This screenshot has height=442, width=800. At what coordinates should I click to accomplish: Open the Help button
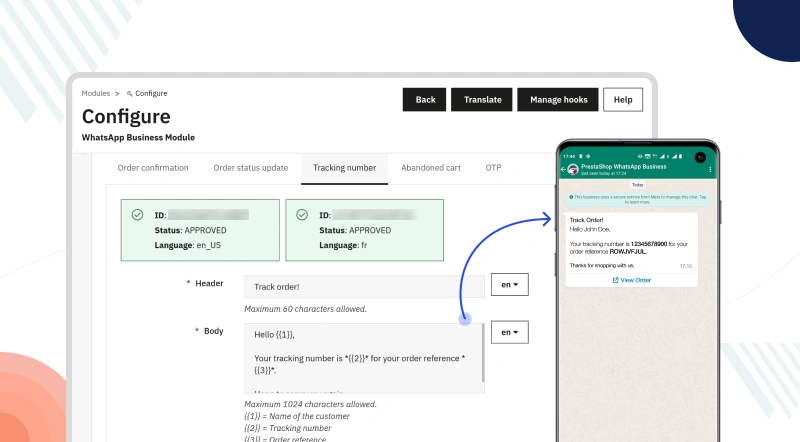(623, 100)
